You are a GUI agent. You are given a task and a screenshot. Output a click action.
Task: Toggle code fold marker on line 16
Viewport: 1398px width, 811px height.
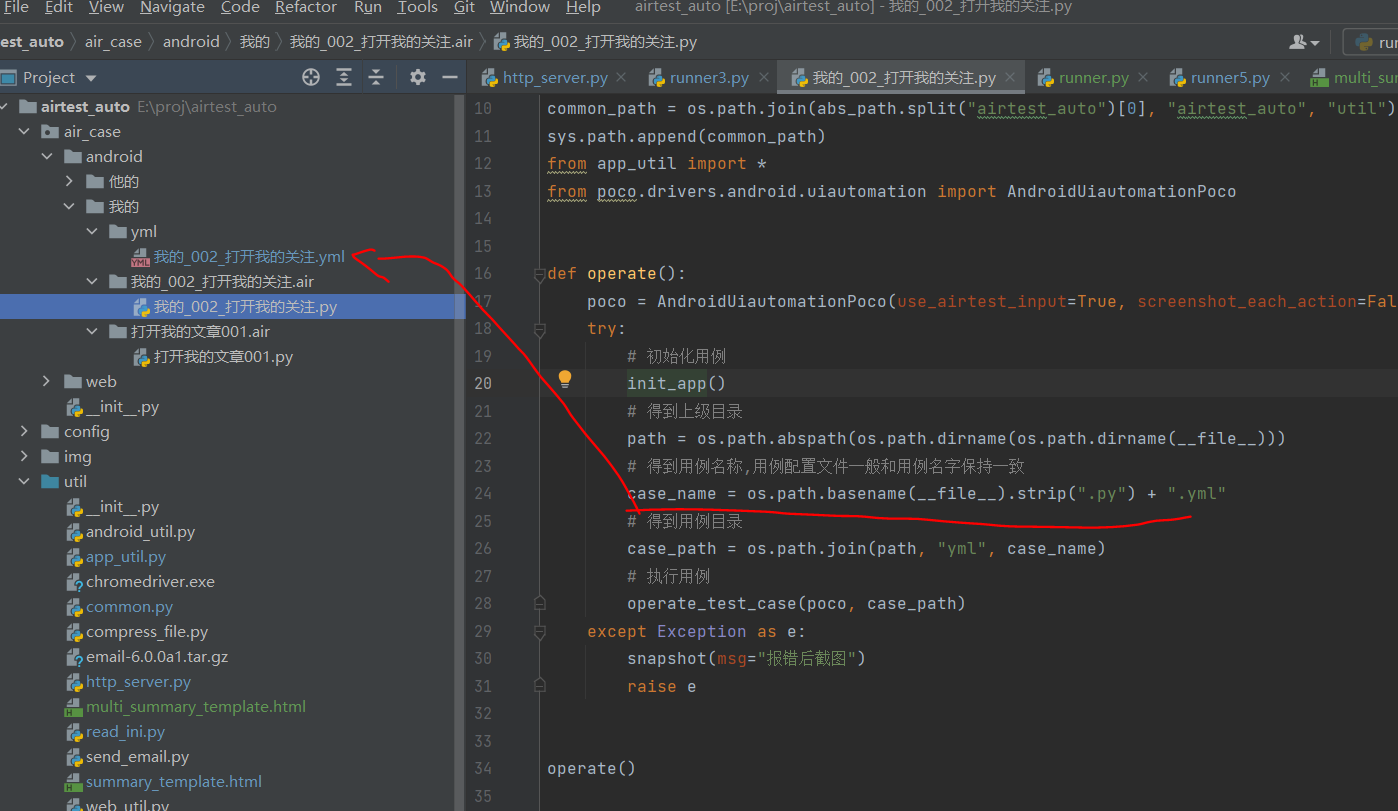click(539, 273)
